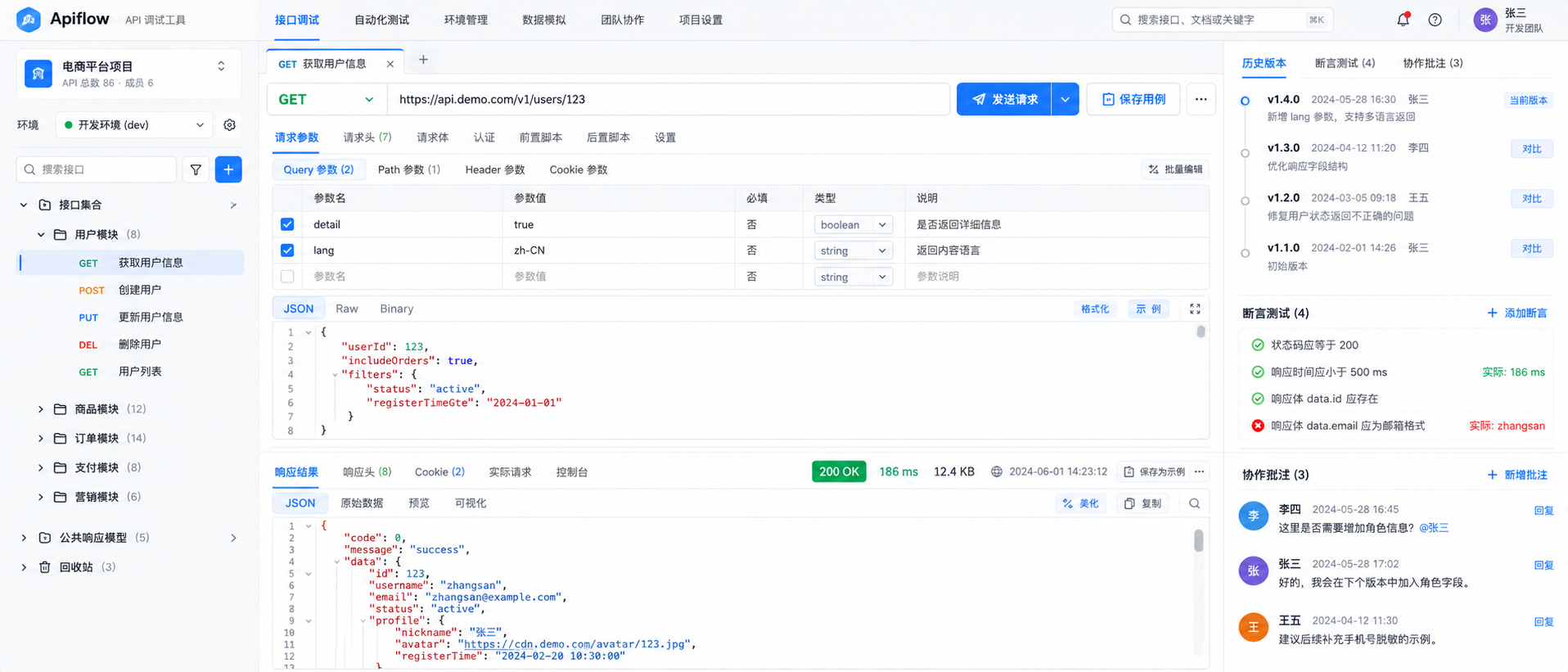Uncheck the detail parameter checkbox
This screenshot has width=1568, height=672.
287,224
